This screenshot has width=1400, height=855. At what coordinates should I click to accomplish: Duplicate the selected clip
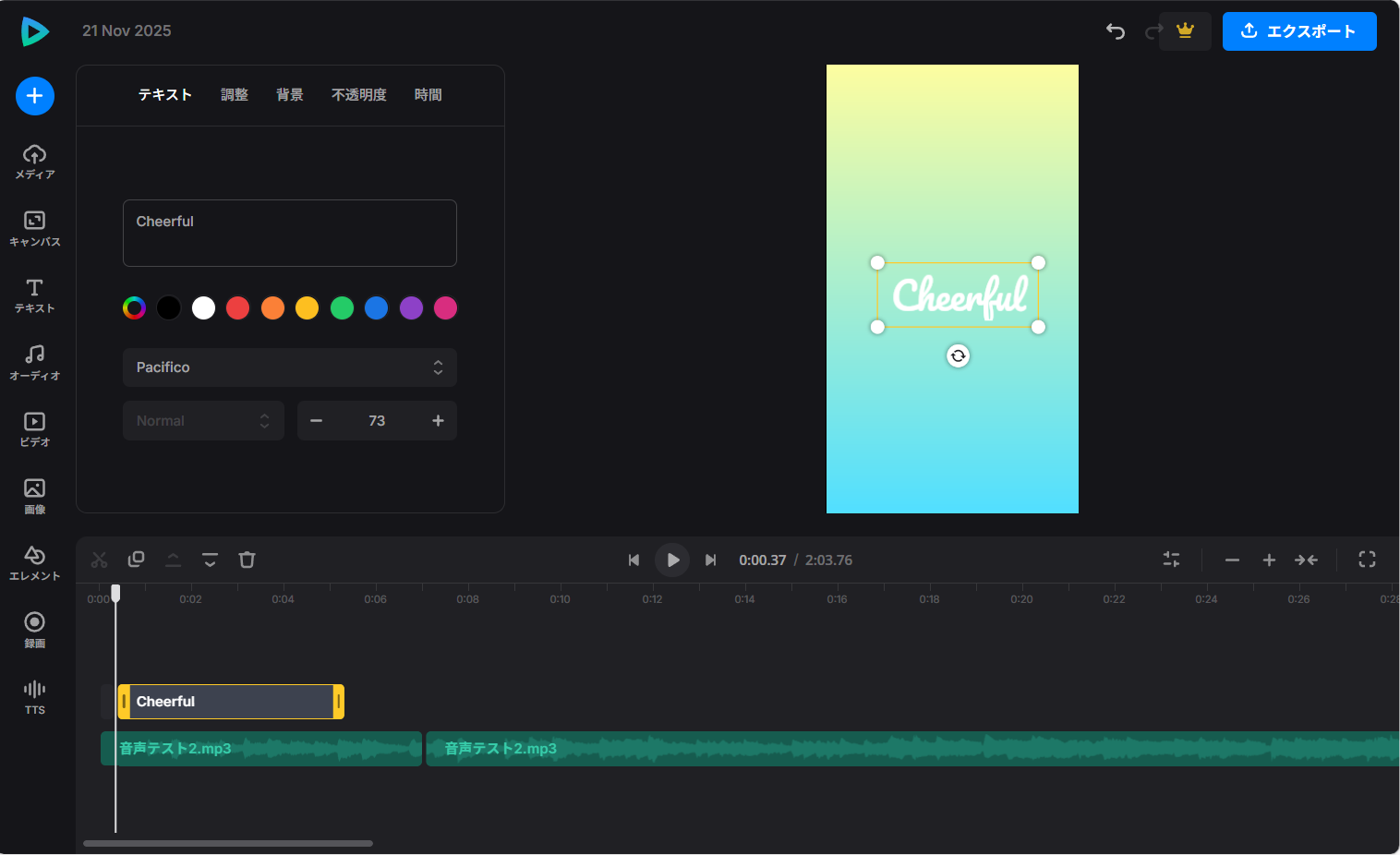pos(136,560)
